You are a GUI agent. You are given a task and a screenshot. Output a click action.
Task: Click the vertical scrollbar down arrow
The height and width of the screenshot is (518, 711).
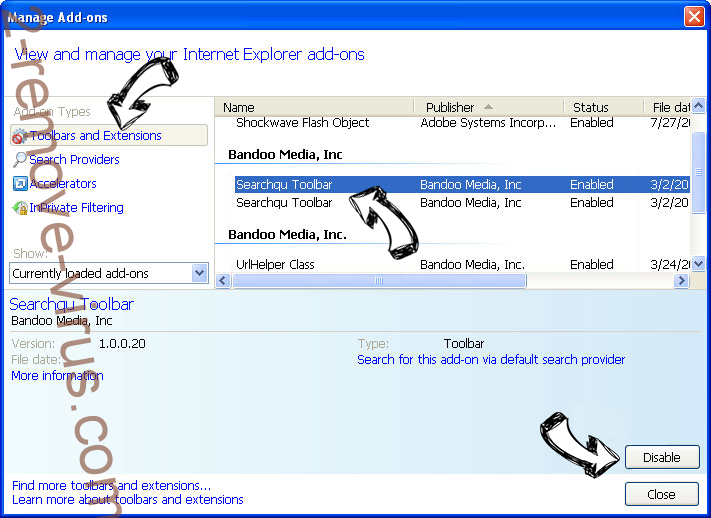698,263
